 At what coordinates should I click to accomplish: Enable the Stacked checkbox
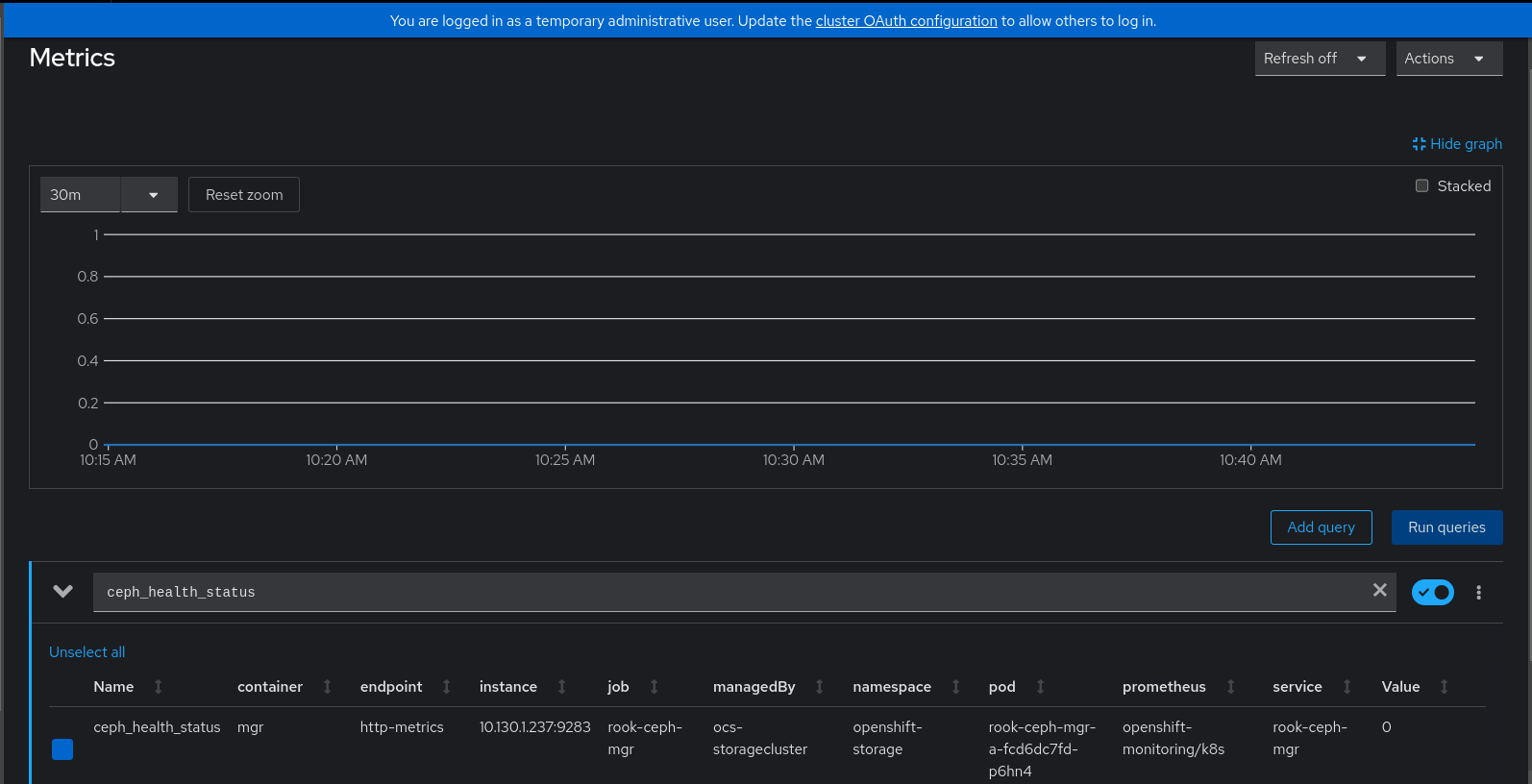[1421, 186]
